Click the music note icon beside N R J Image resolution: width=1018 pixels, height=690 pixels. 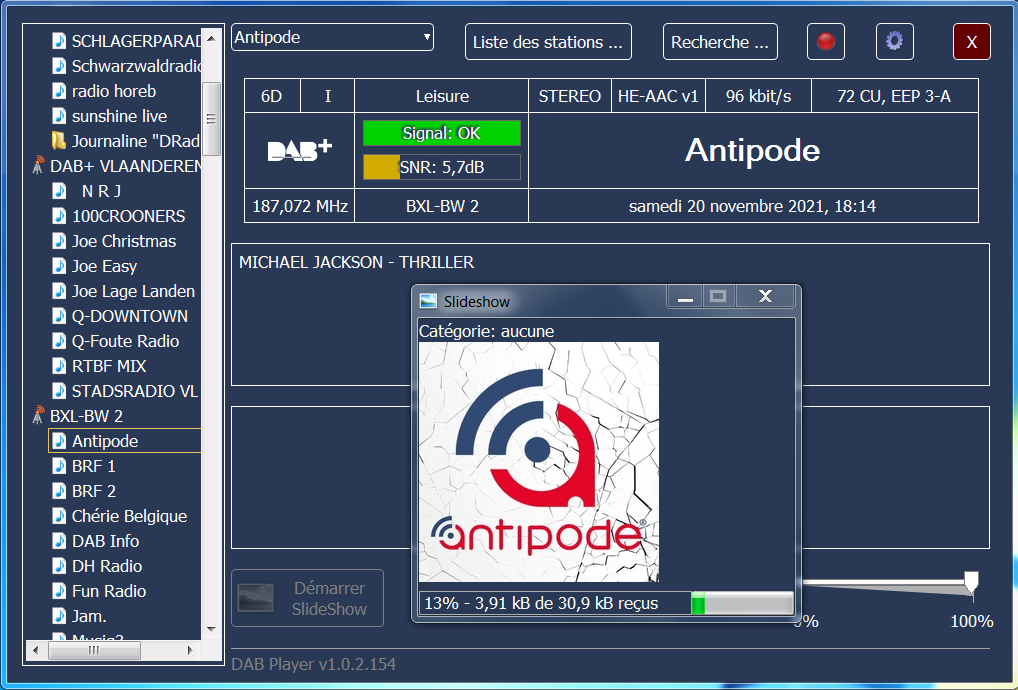point(59,191)
